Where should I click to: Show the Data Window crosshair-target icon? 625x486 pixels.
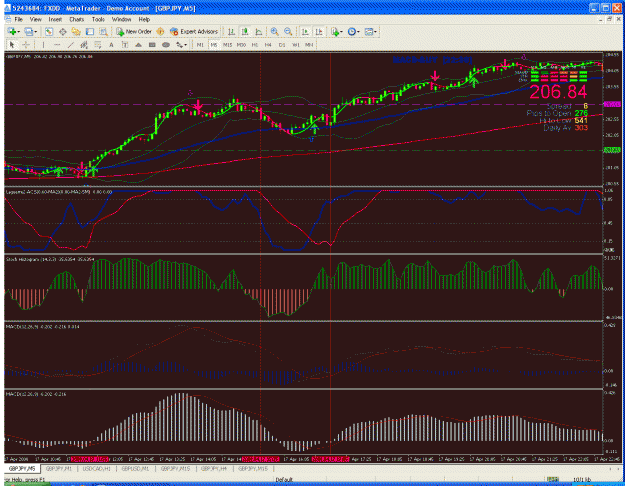[x=63, y=31]
